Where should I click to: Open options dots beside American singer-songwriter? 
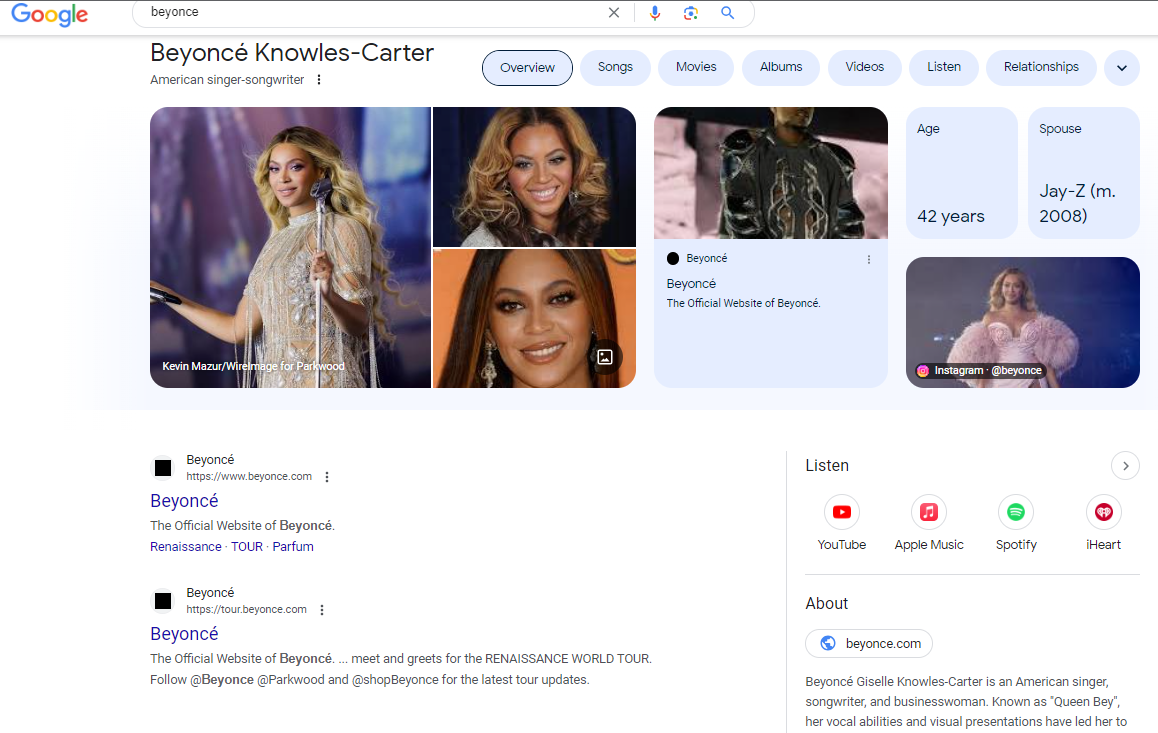click(x=319, y=80)
